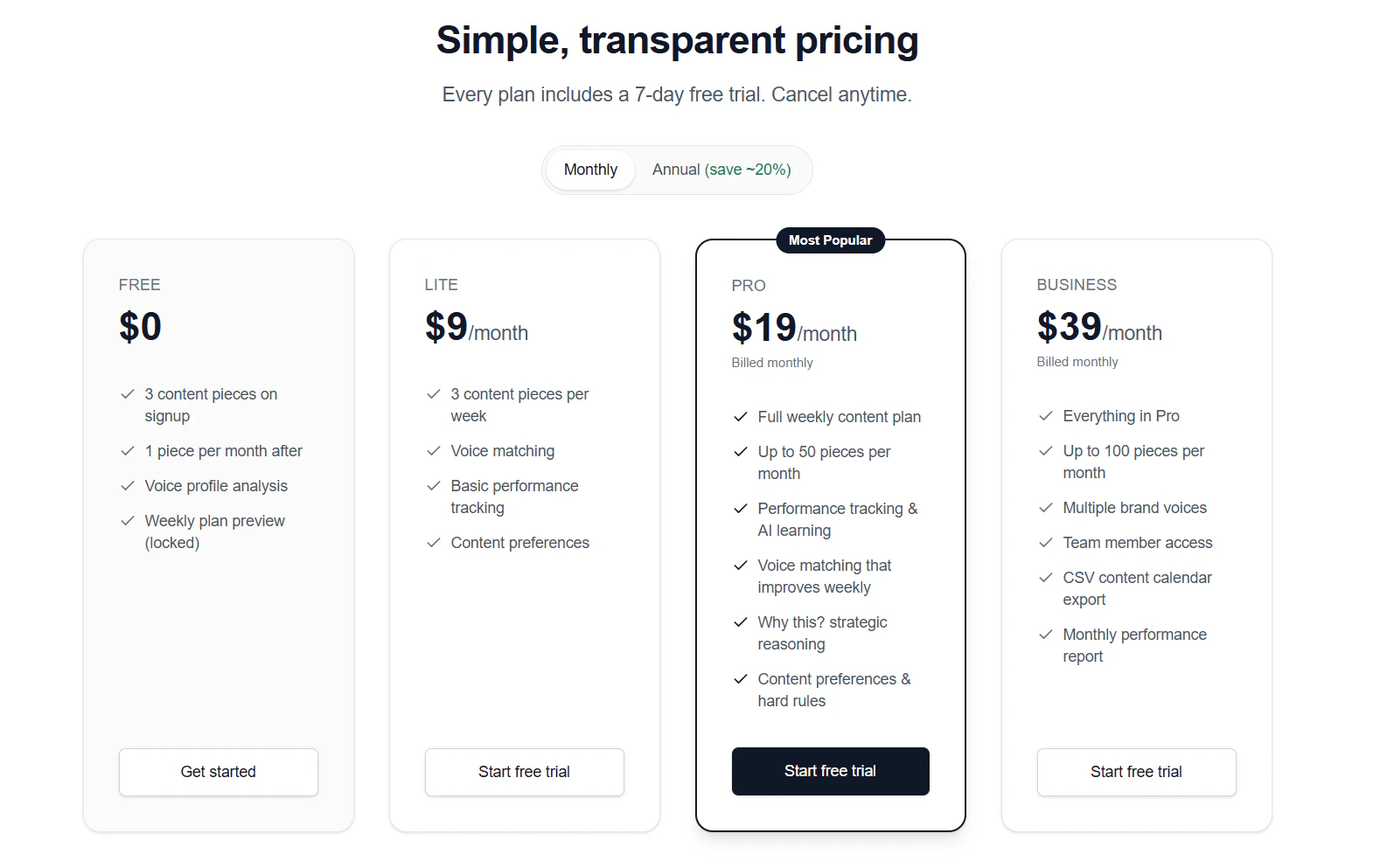This screenshot has width=1373, height=868.
Task: Switch billing to Monthly
Action: pos(590,170)
